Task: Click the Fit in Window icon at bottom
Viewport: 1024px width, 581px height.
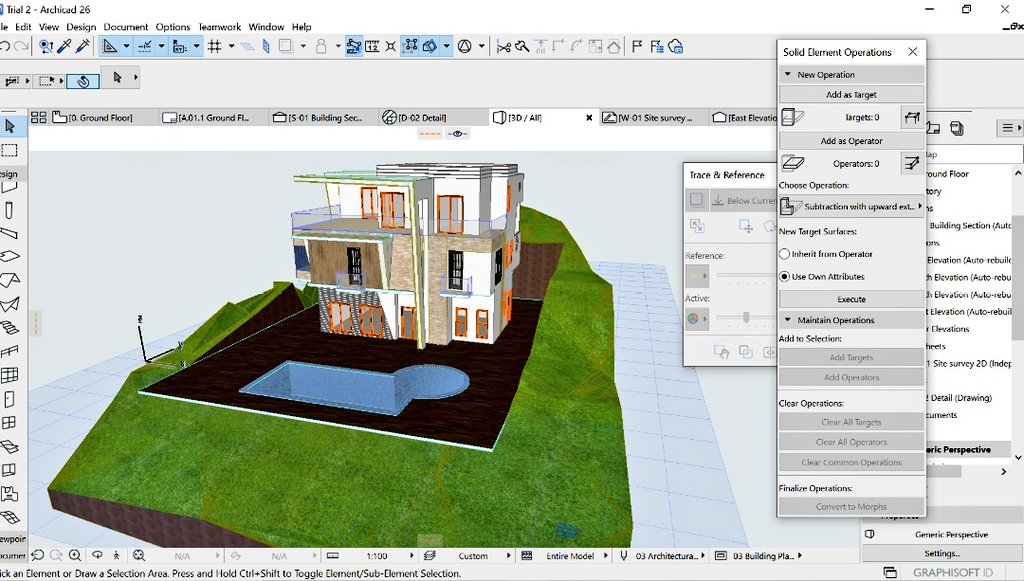Action: 138,556
